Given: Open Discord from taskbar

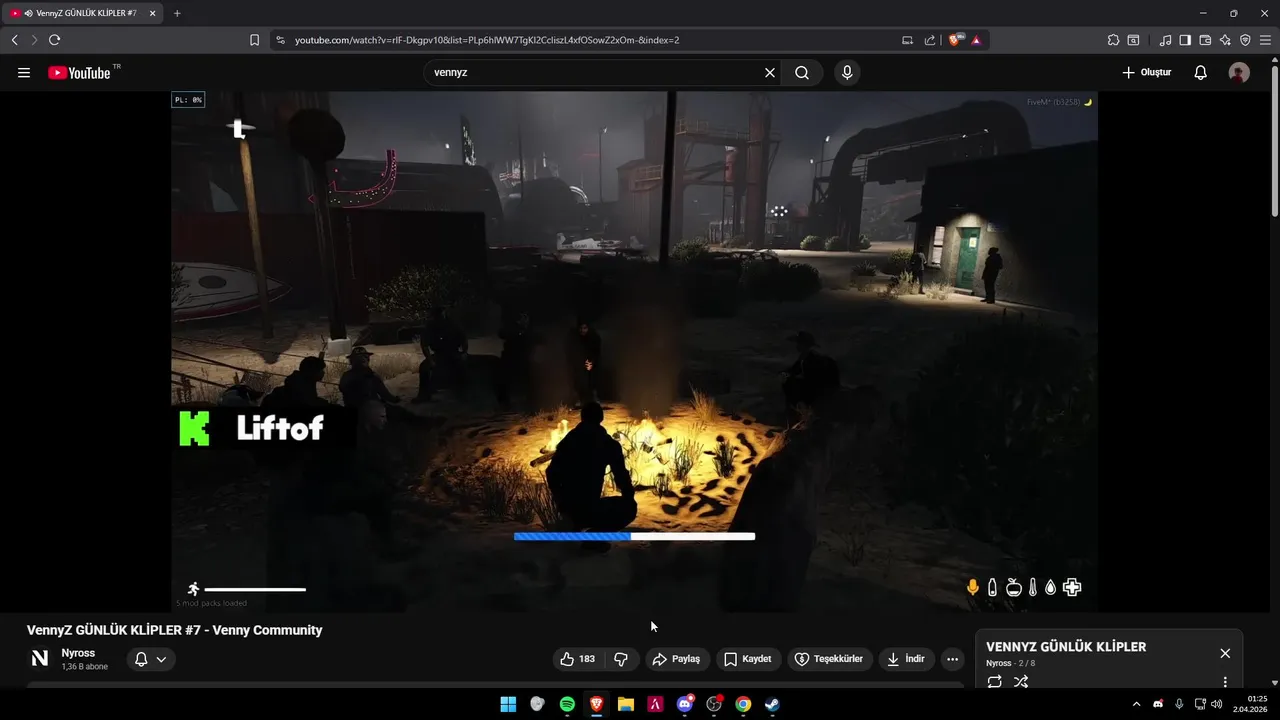Looking at the screenshot, I should click(685, 704).
